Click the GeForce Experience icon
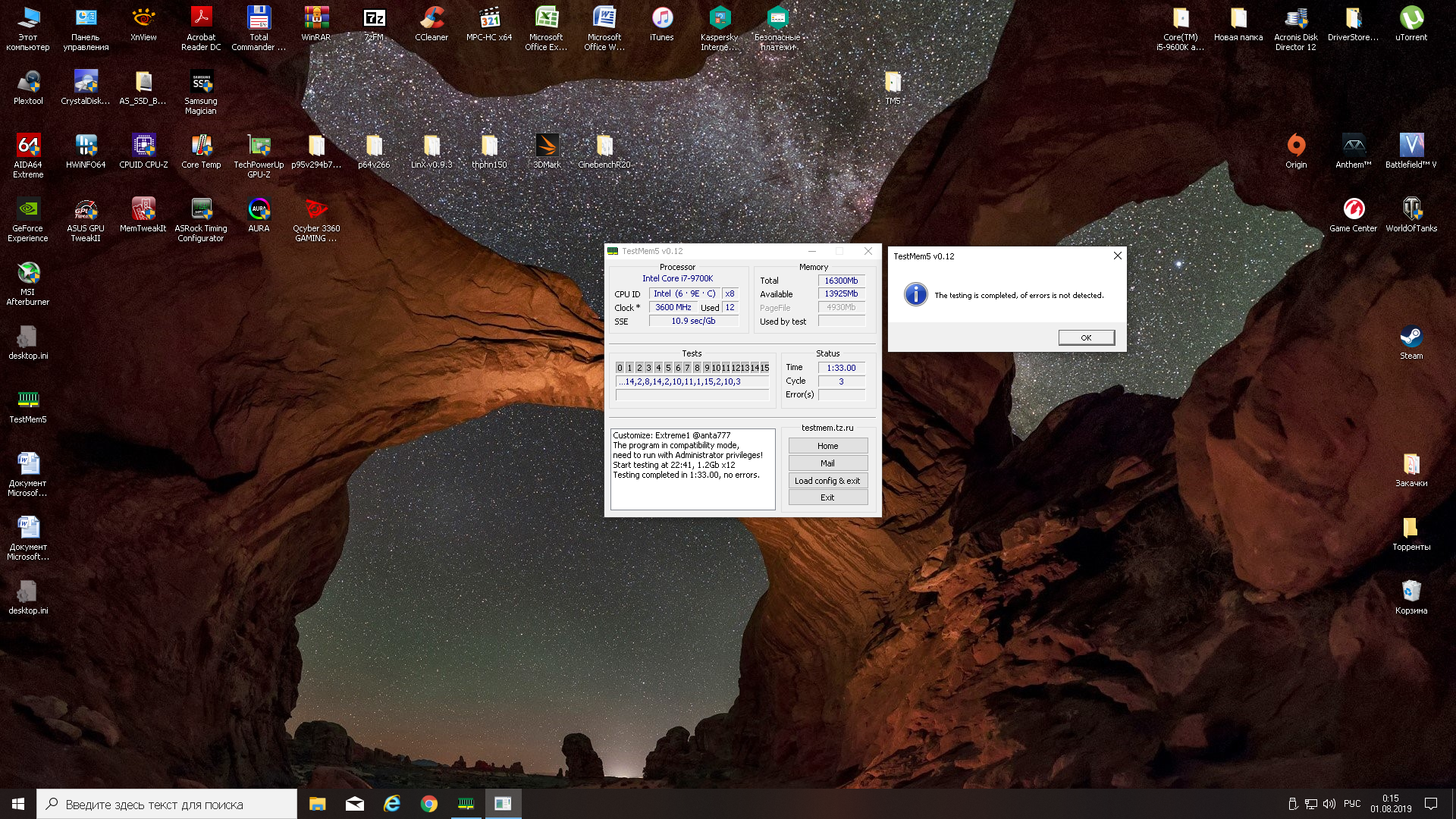The width and height of the screenshot is (1456, 819). pos(28,209)
